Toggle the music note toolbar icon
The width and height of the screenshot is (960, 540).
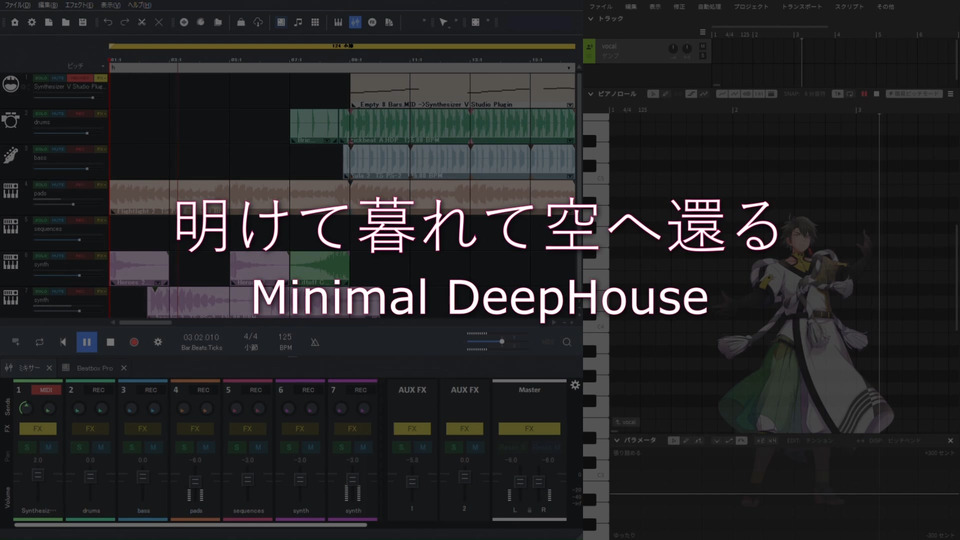(x=298, y=22)
